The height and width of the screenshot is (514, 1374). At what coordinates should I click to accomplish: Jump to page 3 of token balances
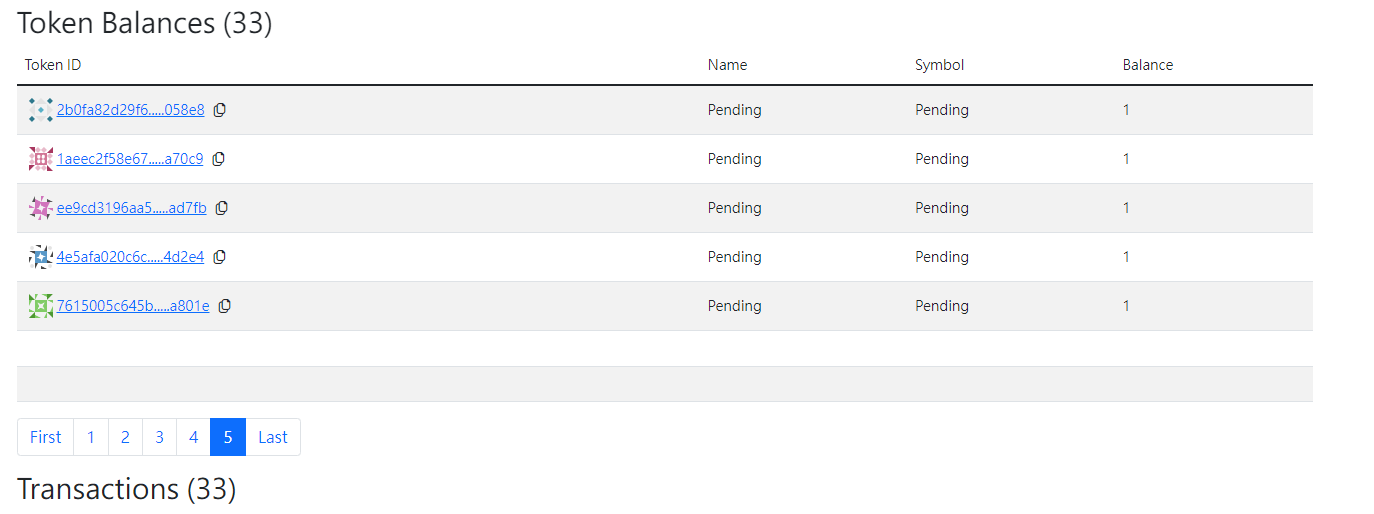pyautogui.click(x=159, y=437)
